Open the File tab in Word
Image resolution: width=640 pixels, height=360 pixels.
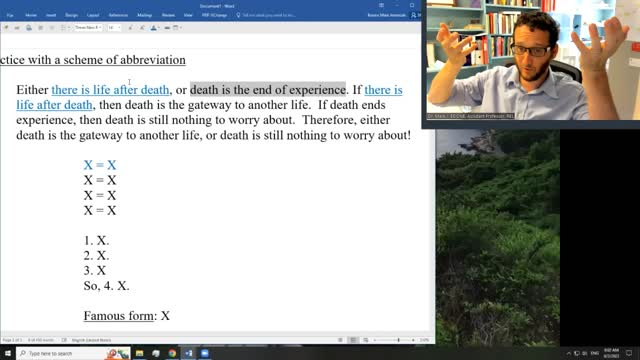[10, 15]
